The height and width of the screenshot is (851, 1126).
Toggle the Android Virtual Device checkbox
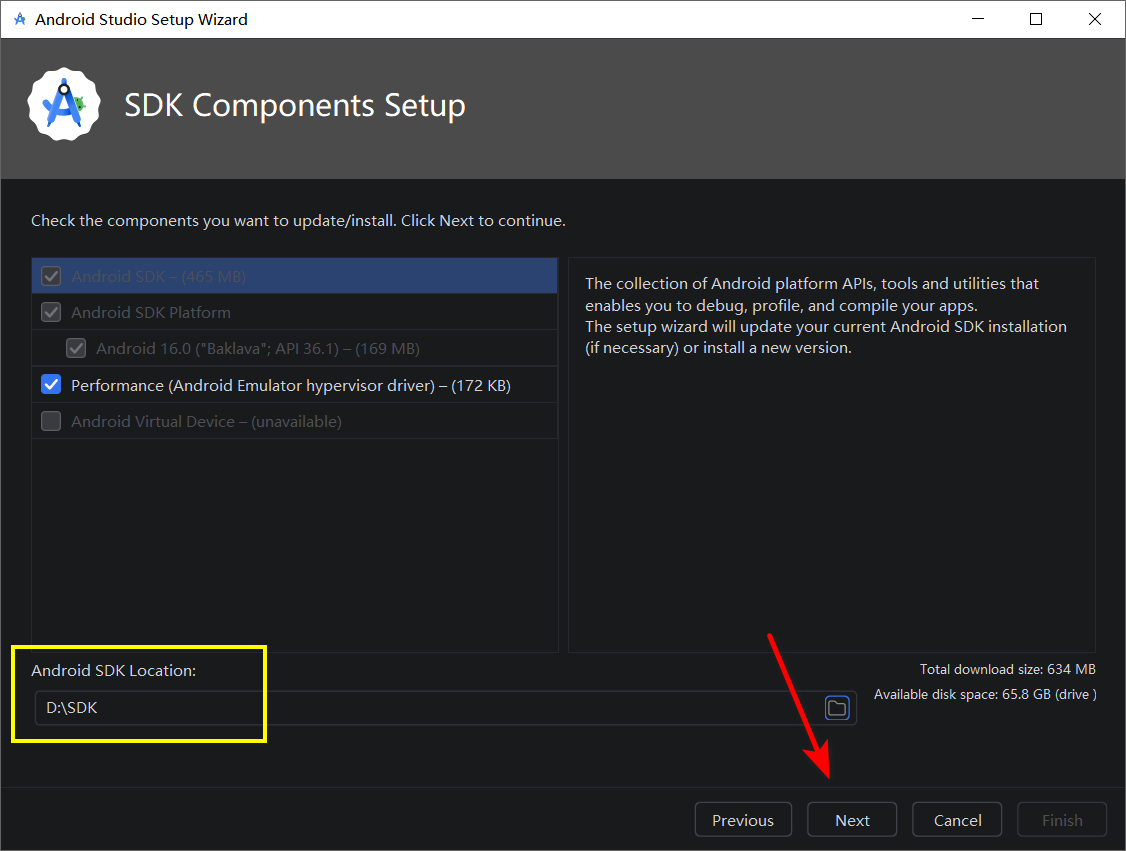click(x=51, y=421)
